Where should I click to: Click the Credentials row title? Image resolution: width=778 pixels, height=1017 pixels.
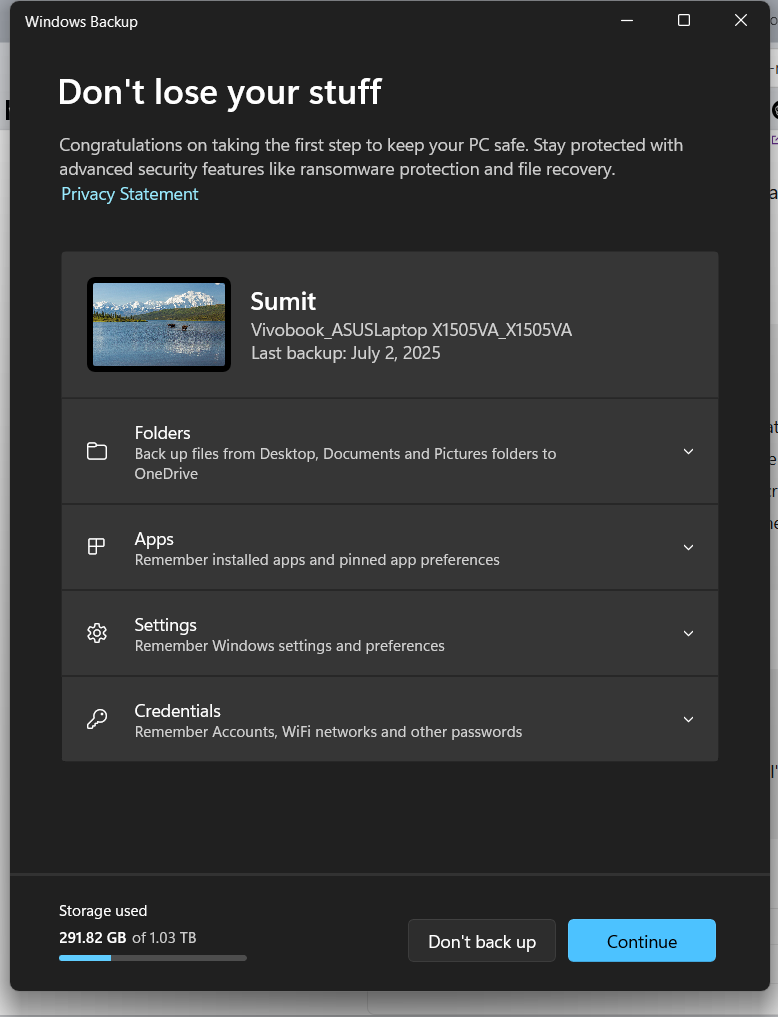click(x=177, y=711)
